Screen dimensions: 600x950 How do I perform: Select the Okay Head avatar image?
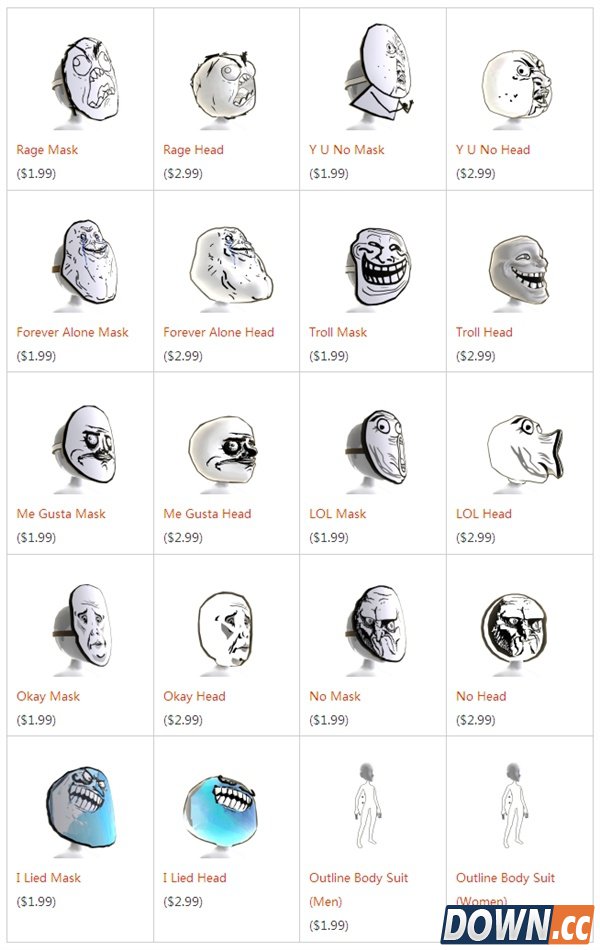225,632
